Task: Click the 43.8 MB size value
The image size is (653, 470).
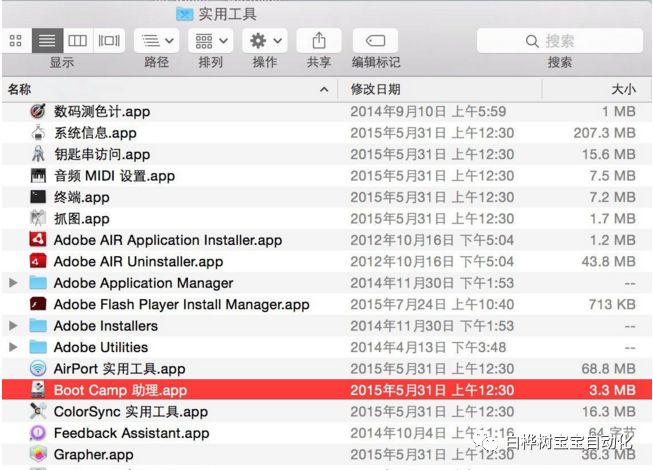Action: point(609,261)
